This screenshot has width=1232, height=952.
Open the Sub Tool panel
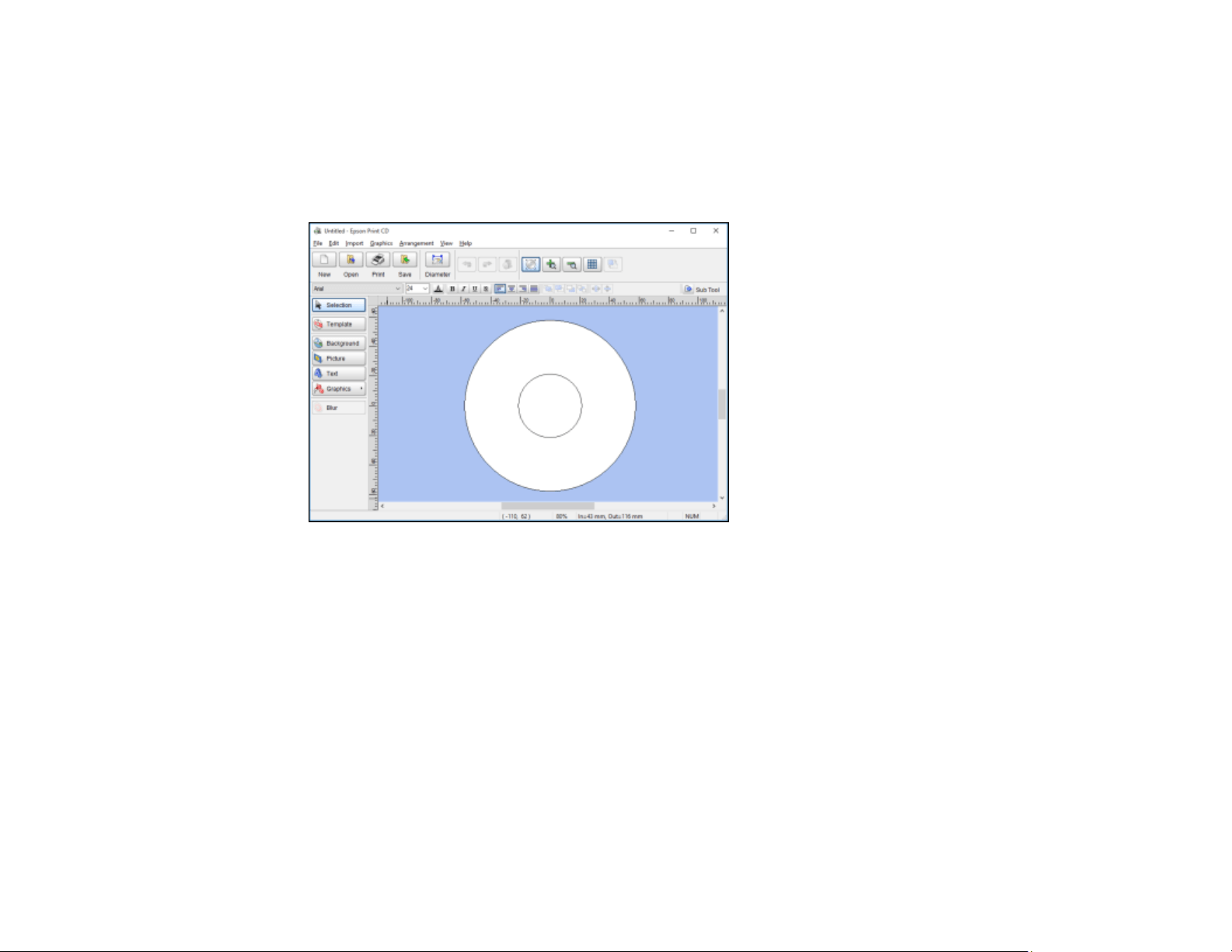702,289
